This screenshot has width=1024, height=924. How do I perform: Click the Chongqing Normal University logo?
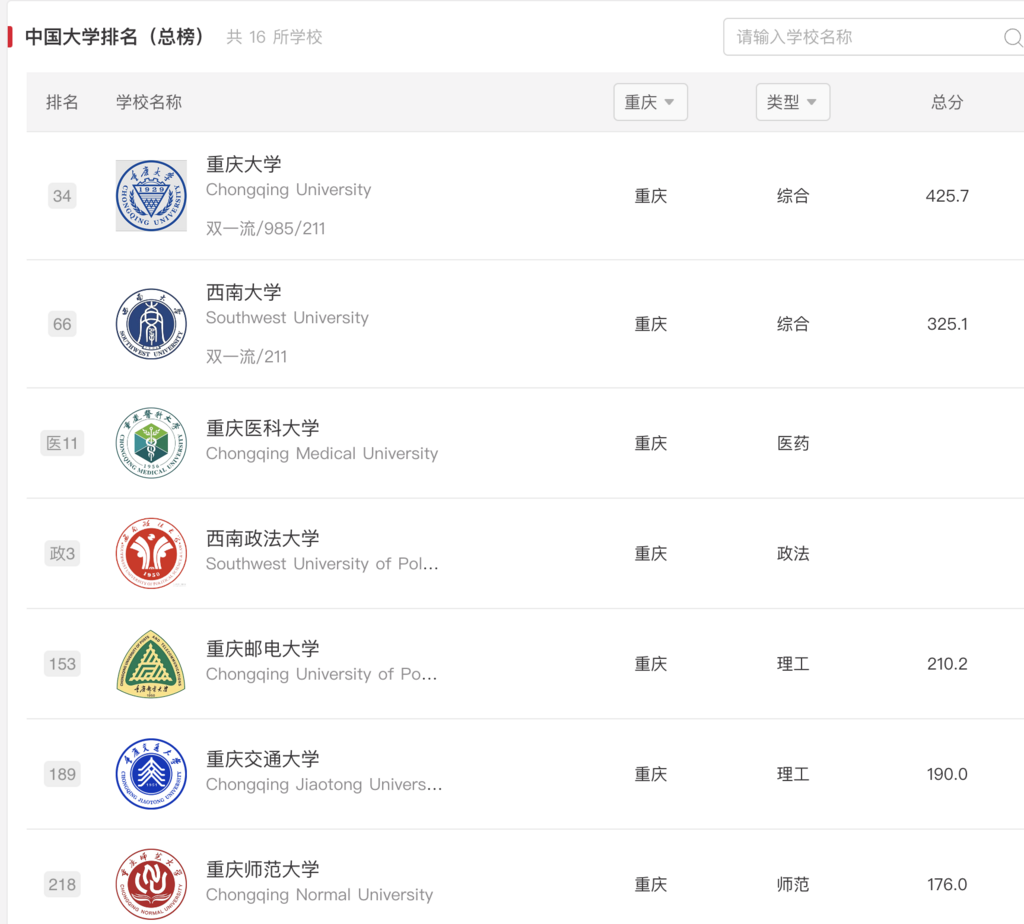tap(151, 884)
